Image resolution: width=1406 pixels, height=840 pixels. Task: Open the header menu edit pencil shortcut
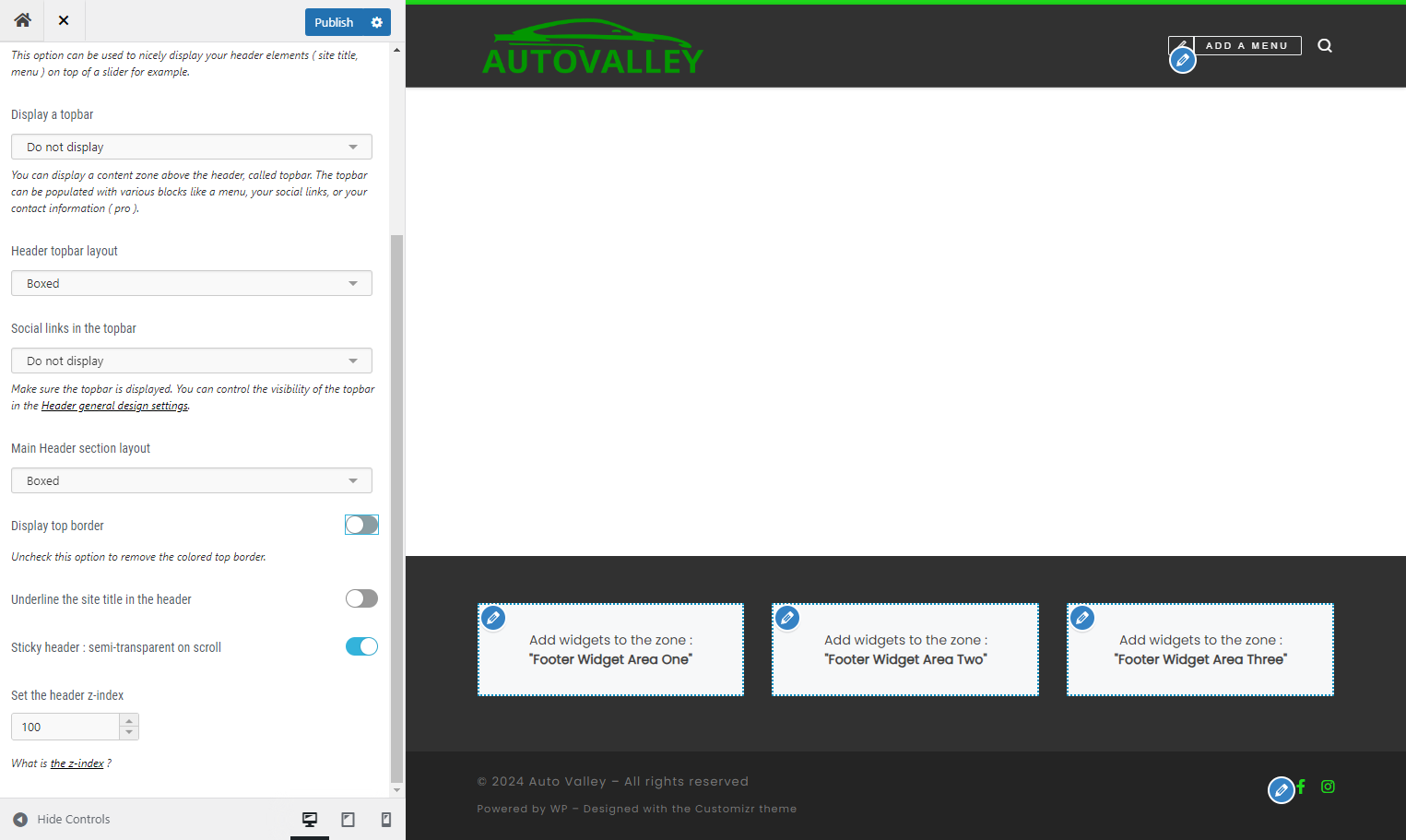coord(1183,61)
